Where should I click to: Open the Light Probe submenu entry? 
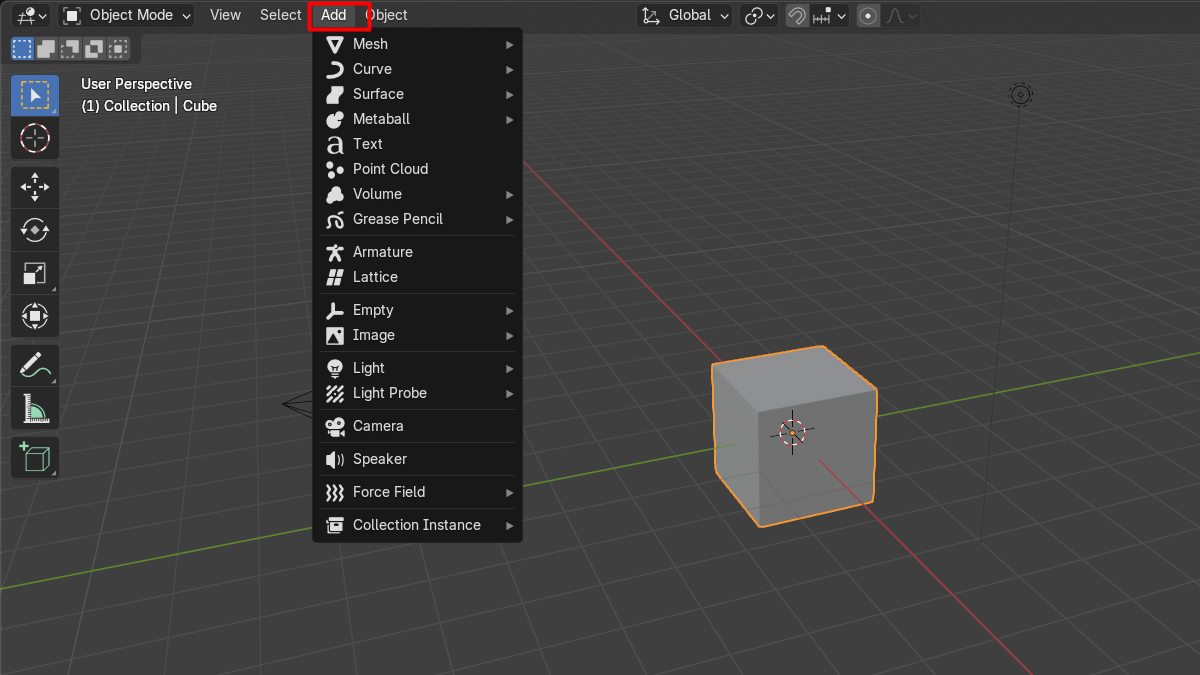418,393
